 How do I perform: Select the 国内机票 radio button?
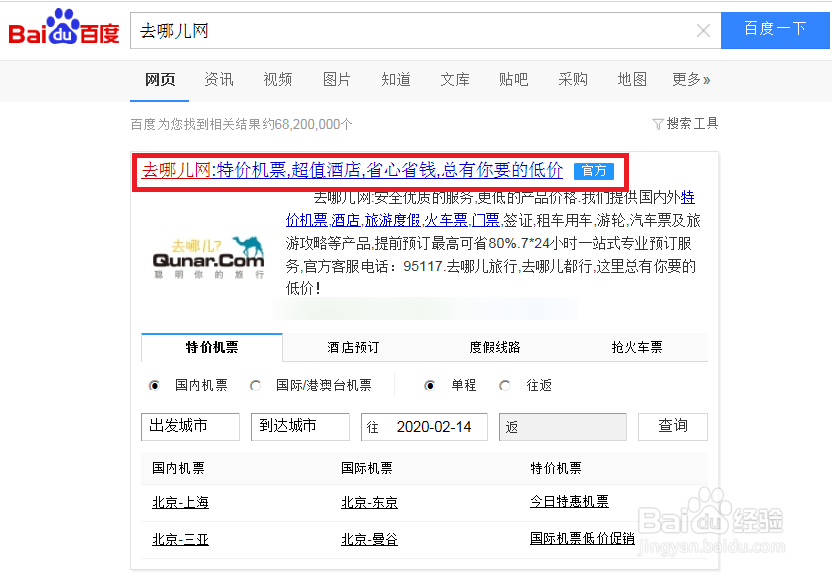(154, 386)
